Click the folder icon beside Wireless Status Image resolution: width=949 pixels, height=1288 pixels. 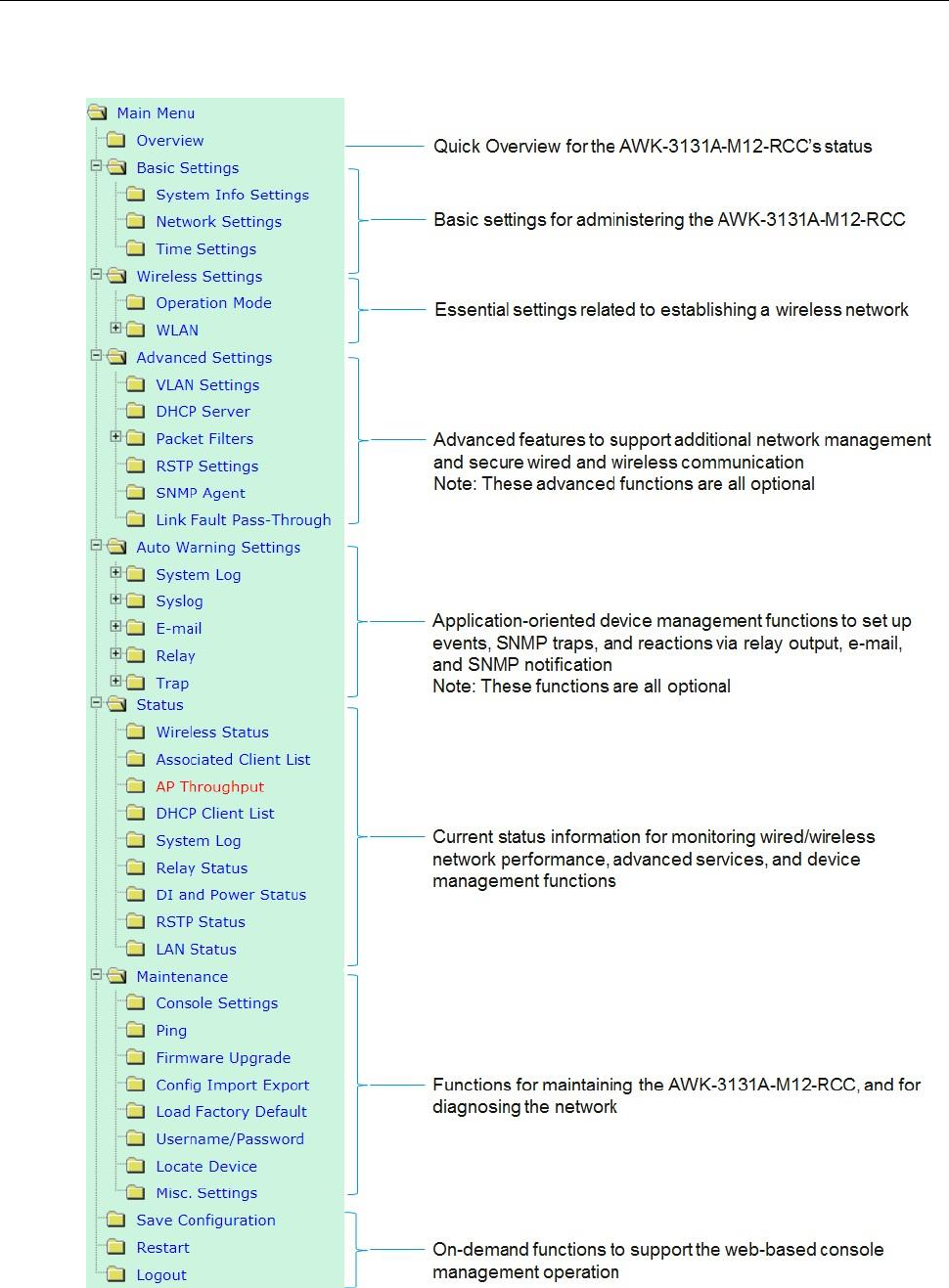point(136,732)
